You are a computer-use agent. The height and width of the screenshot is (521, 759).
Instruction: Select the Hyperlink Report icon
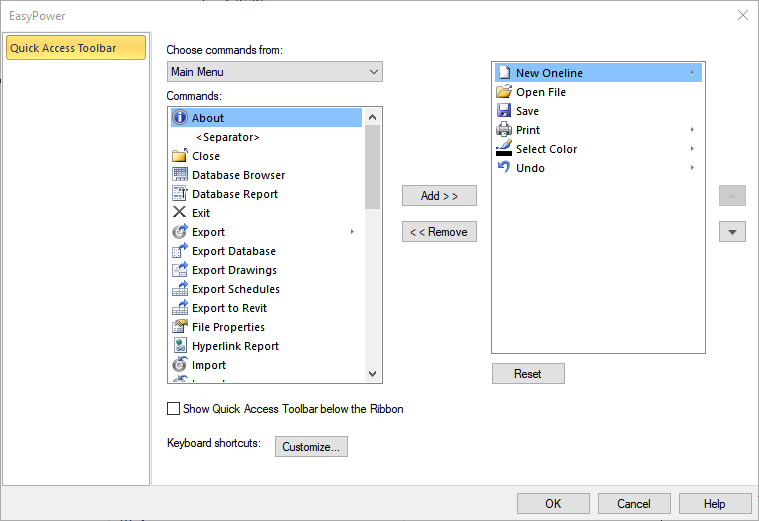click(x=180, y=346)
